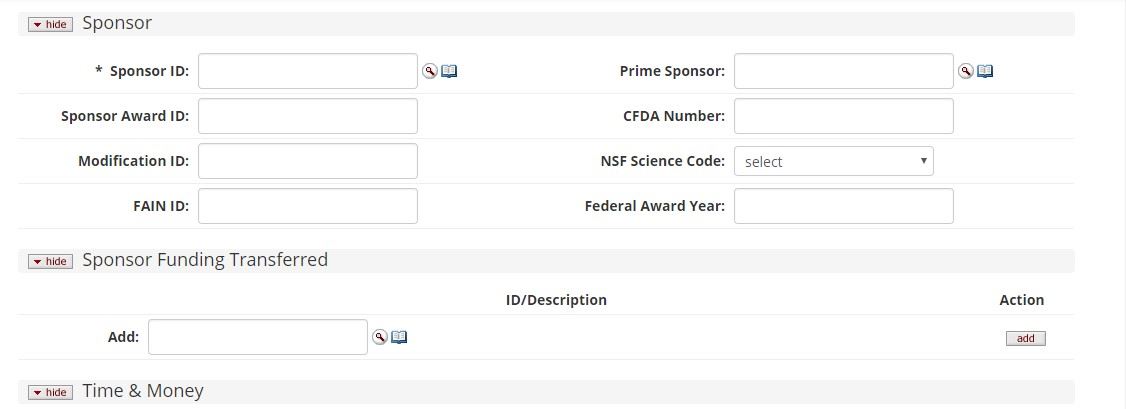
Task: Click the CFDA Number input box
Action: 843,116
